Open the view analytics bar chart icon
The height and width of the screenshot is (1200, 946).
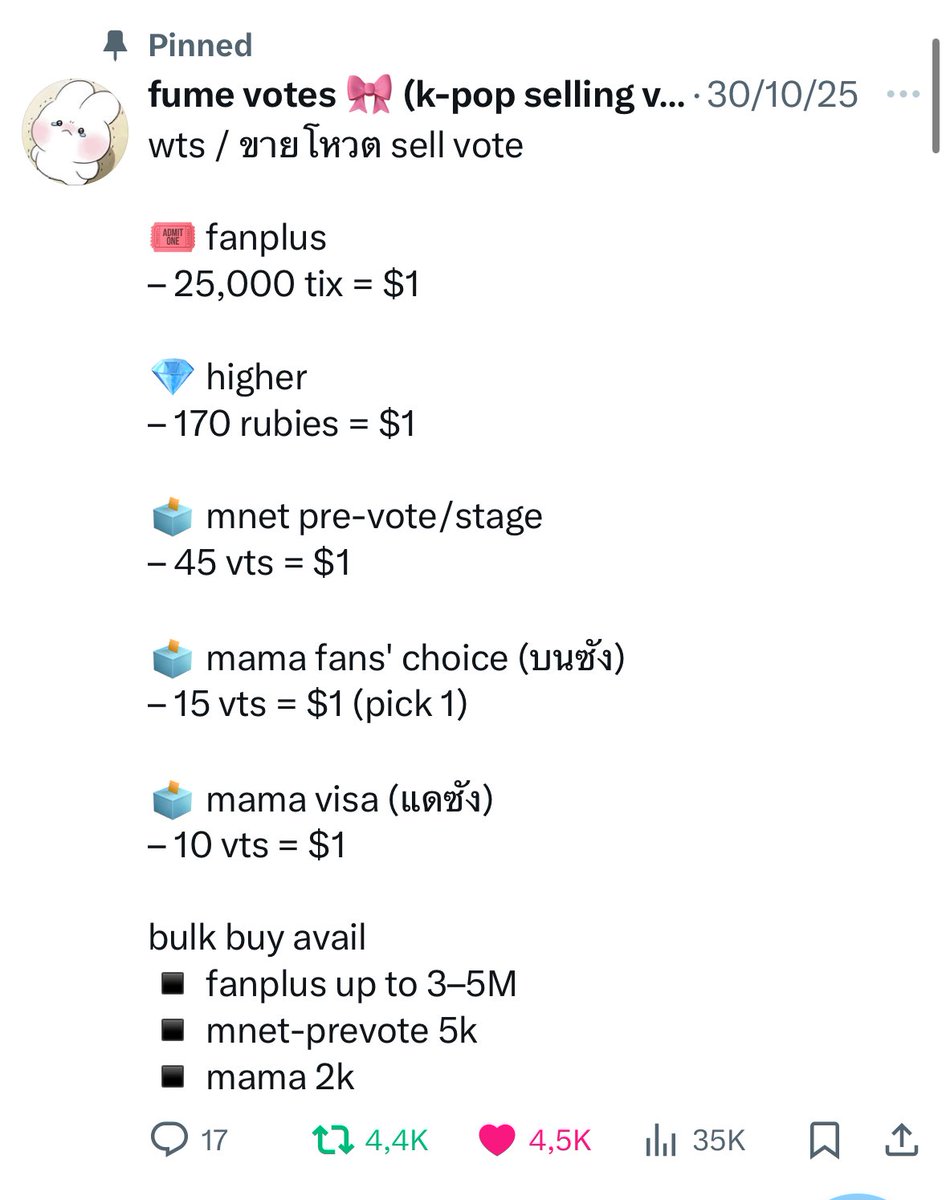pos(661,1138)
